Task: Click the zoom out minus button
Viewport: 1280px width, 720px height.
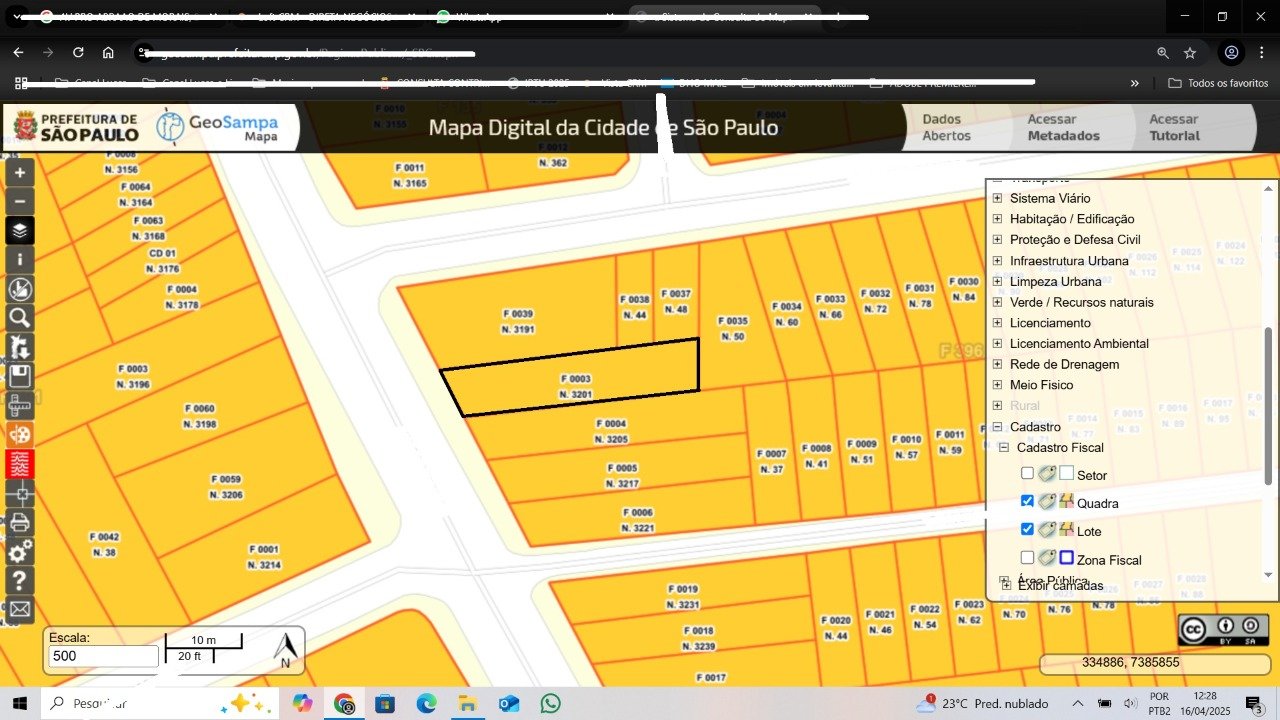Action: (20, 201)
